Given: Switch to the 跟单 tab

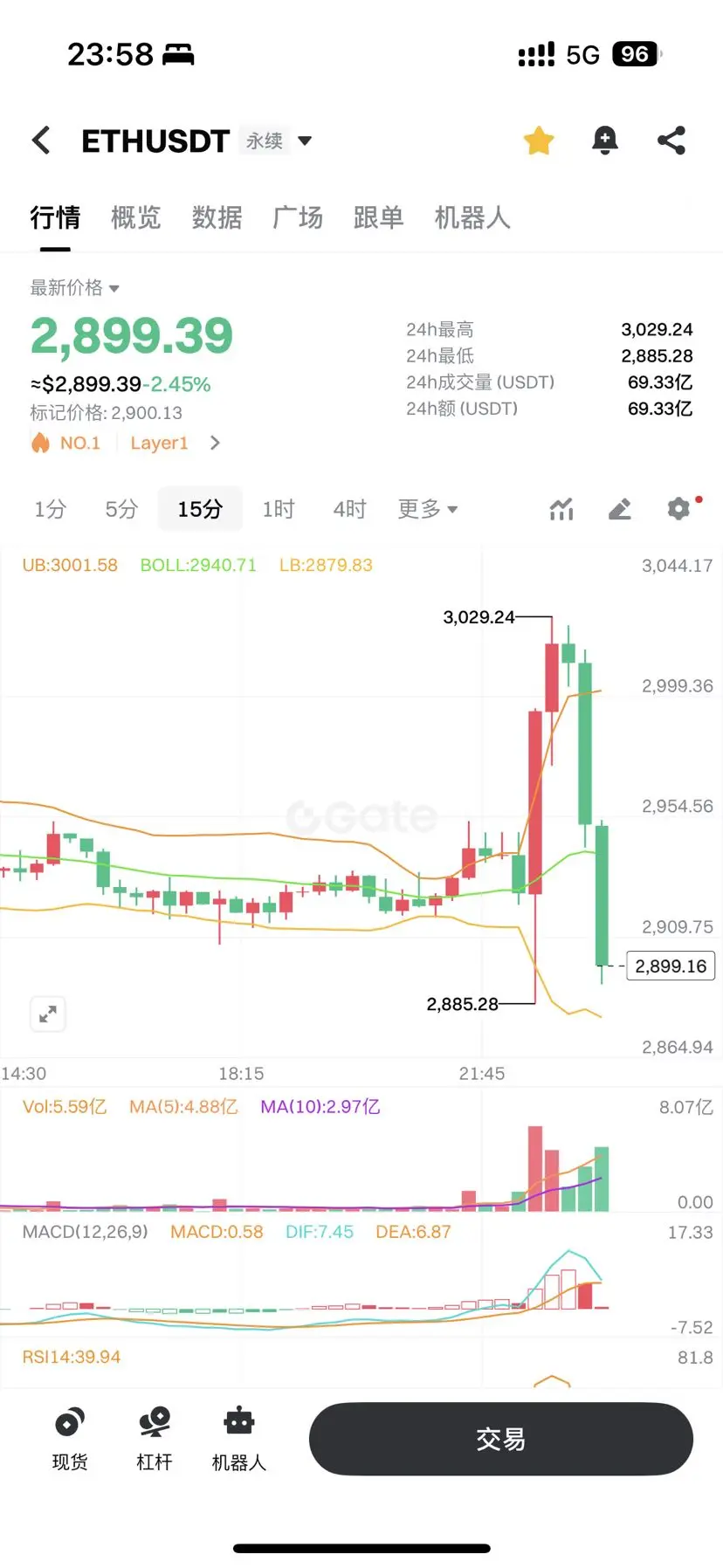Looking at the screenshot, I should [379, 217].
